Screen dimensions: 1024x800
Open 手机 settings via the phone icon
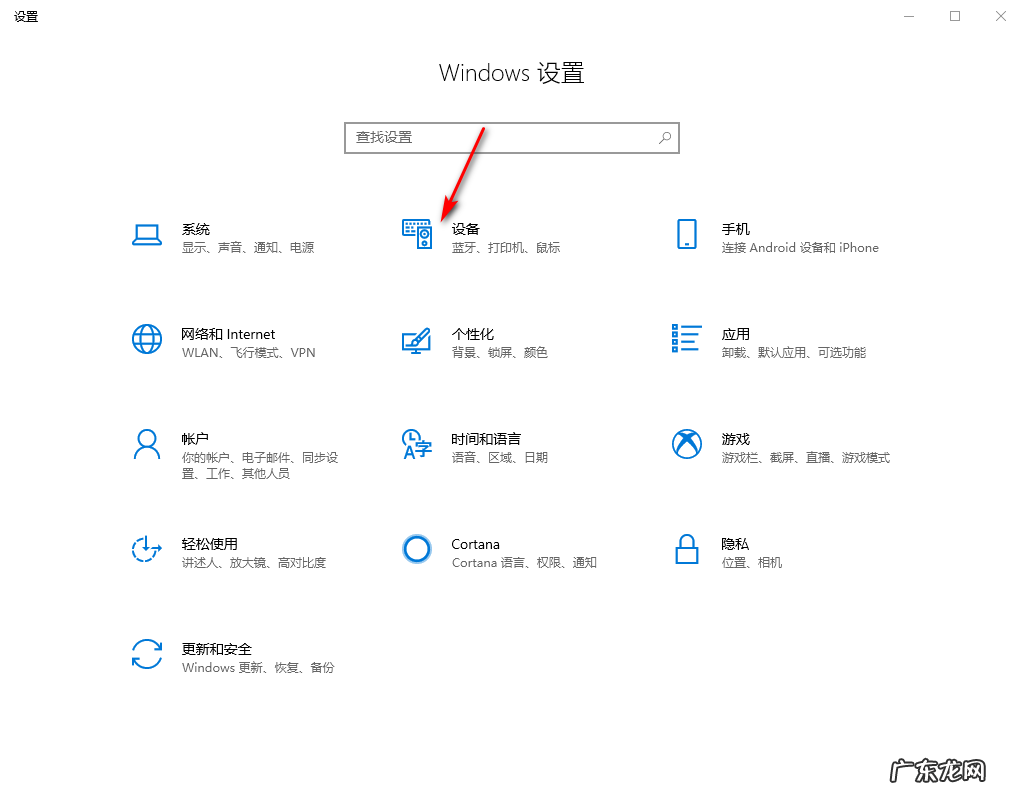click(687, 234)
